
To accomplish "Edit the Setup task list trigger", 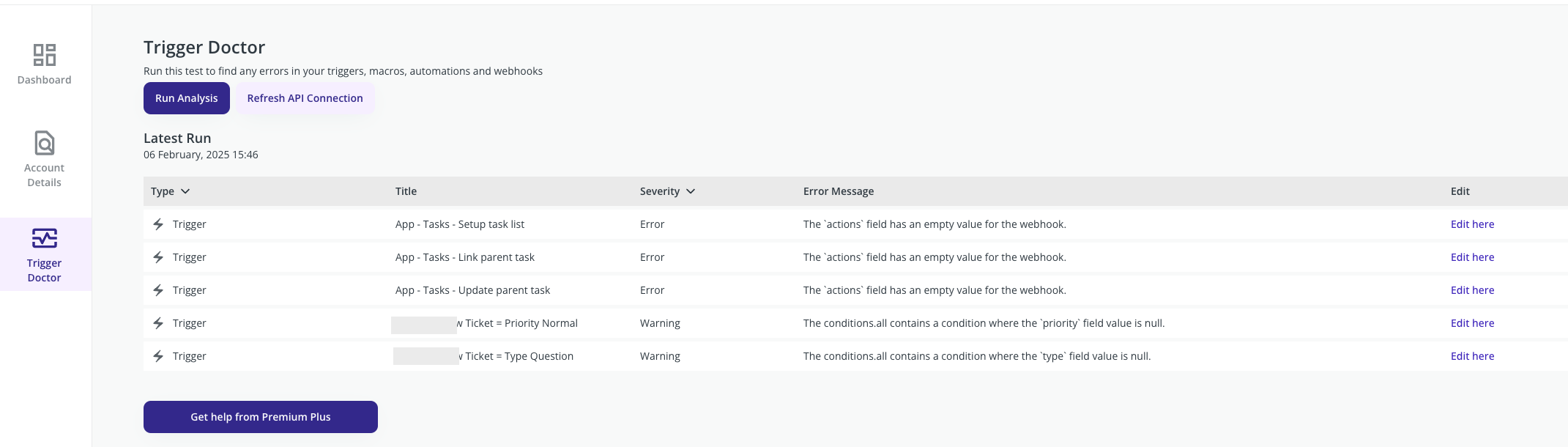I will click(1472, 224).
